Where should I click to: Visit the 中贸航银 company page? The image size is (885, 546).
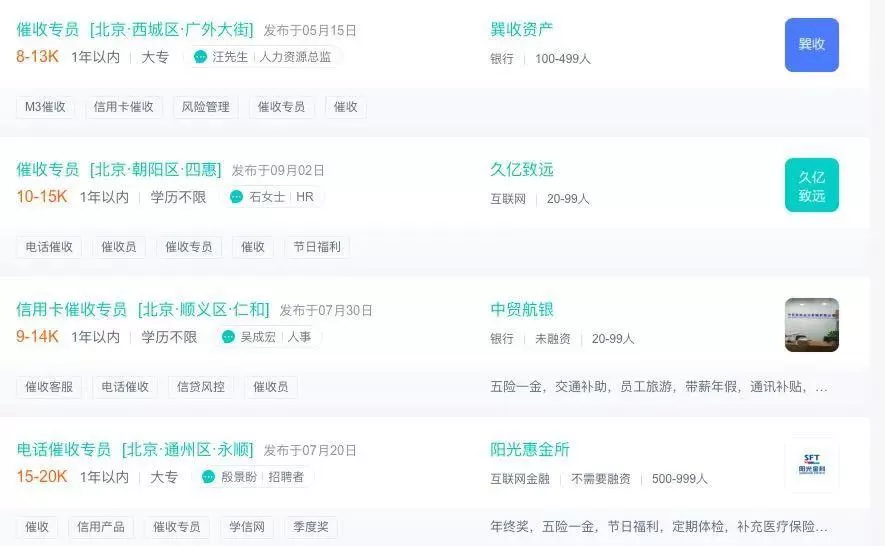coord(522,309)
